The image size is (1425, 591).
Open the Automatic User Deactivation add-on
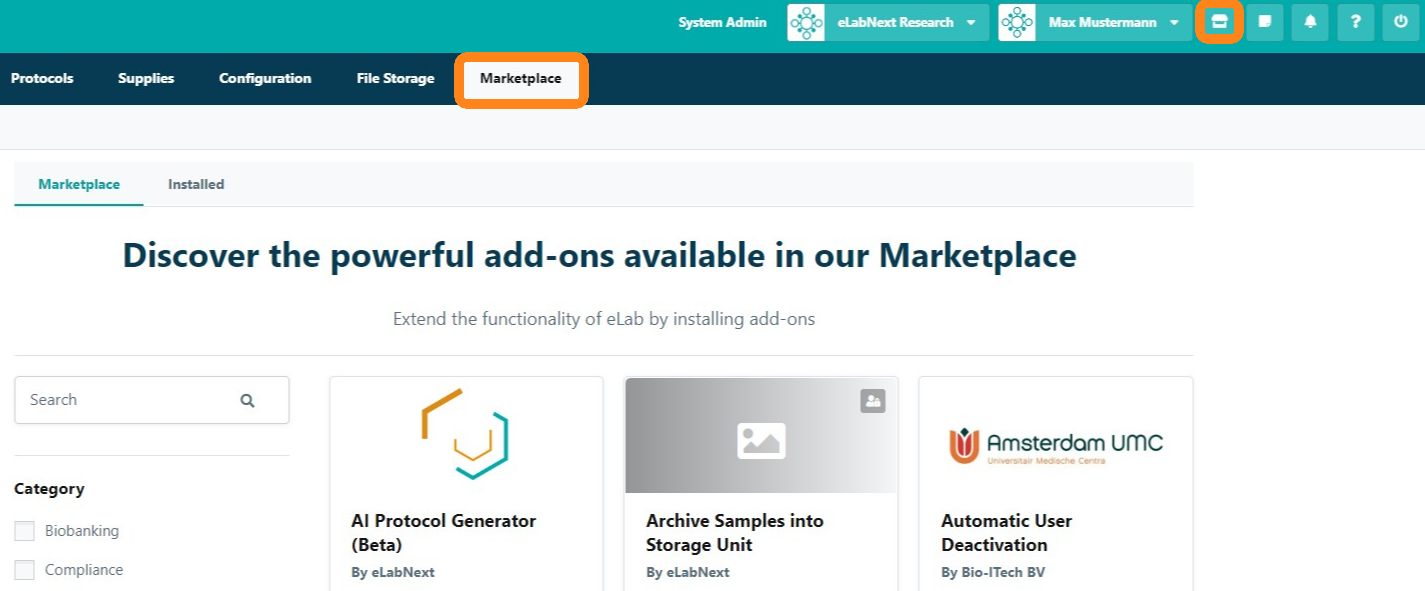pyautogui.click(x=1007, y=533)
